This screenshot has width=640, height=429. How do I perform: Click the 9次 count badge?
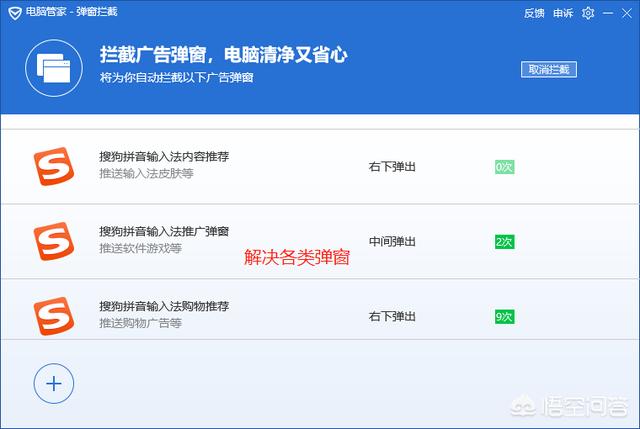point(504,317)
